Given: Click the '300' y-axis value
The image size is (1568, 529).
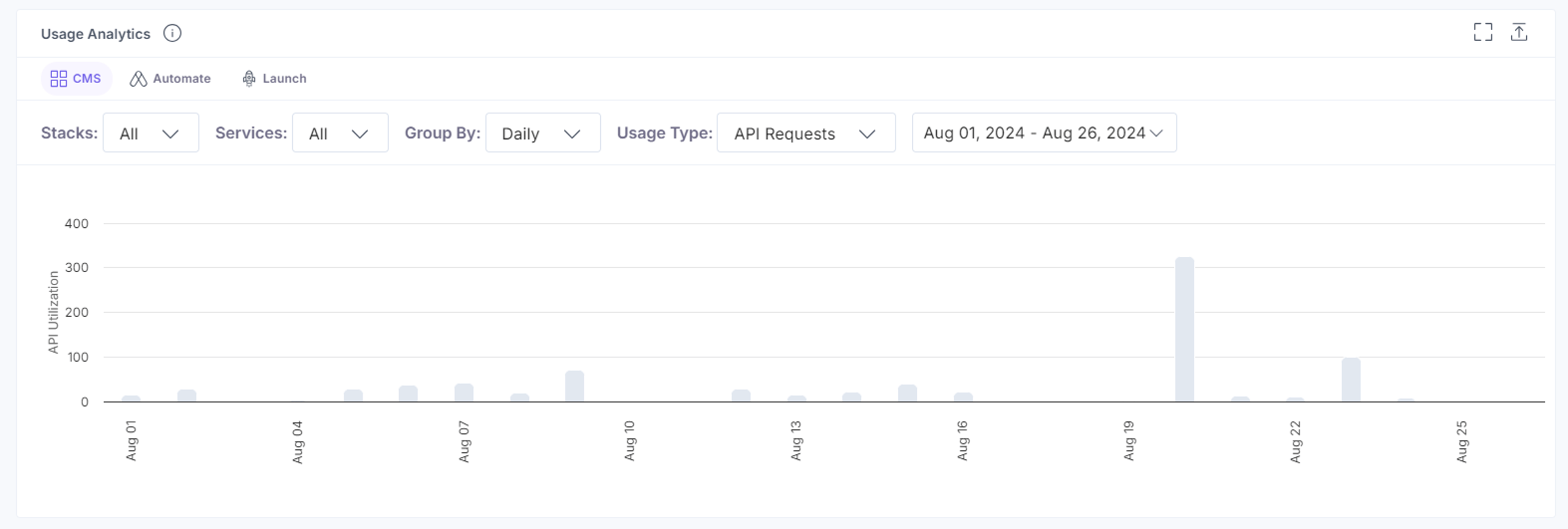Looking at the screenshot, I should (77, 267).
